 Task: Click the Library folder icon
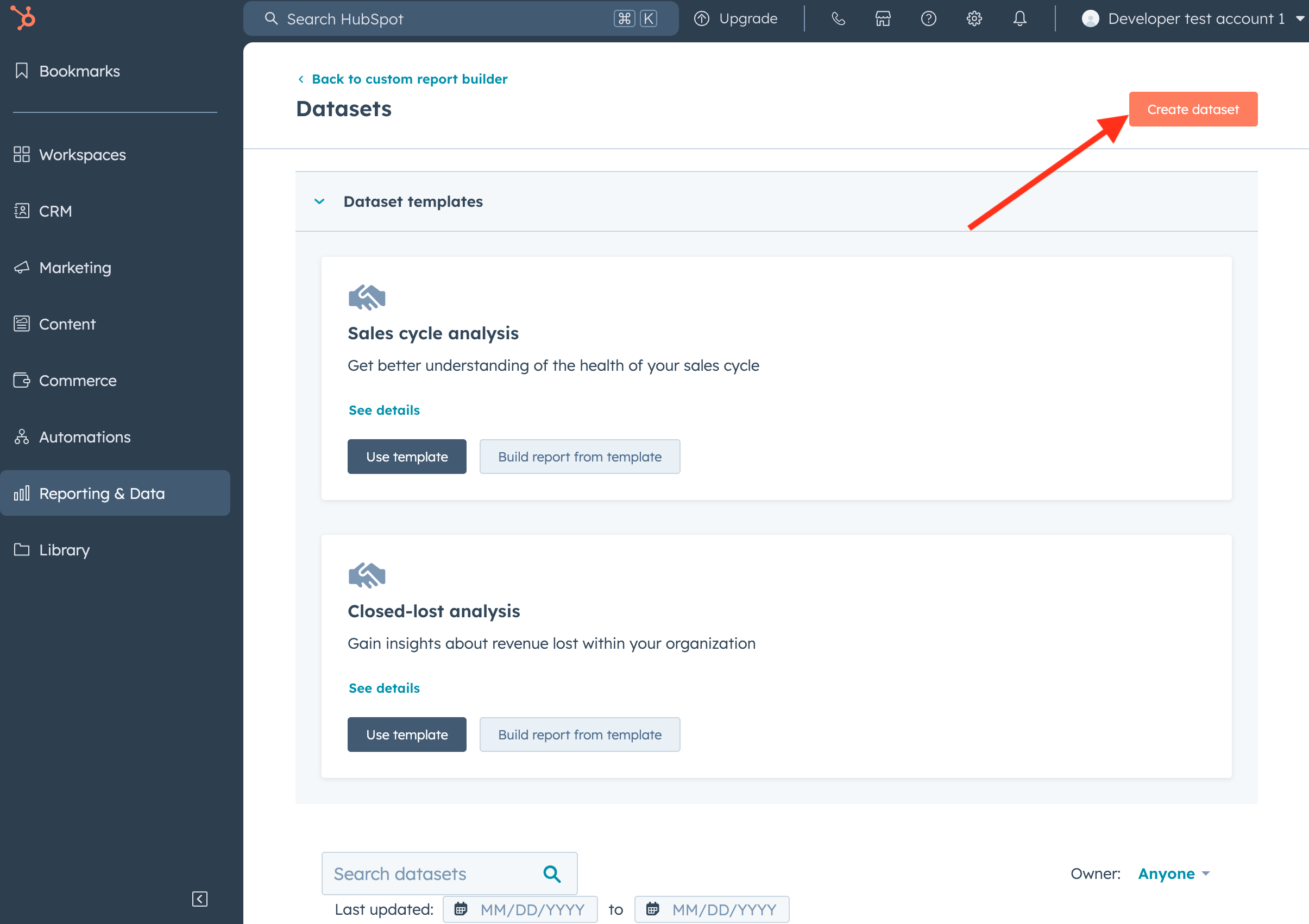pos(22,549)
